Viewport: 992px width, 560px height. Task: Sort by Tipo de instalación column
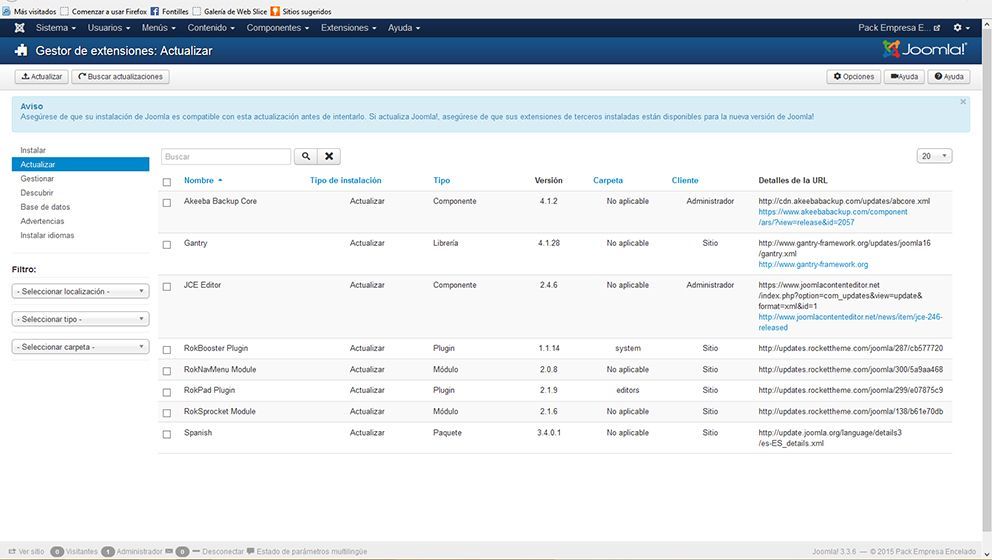(345, 180)
